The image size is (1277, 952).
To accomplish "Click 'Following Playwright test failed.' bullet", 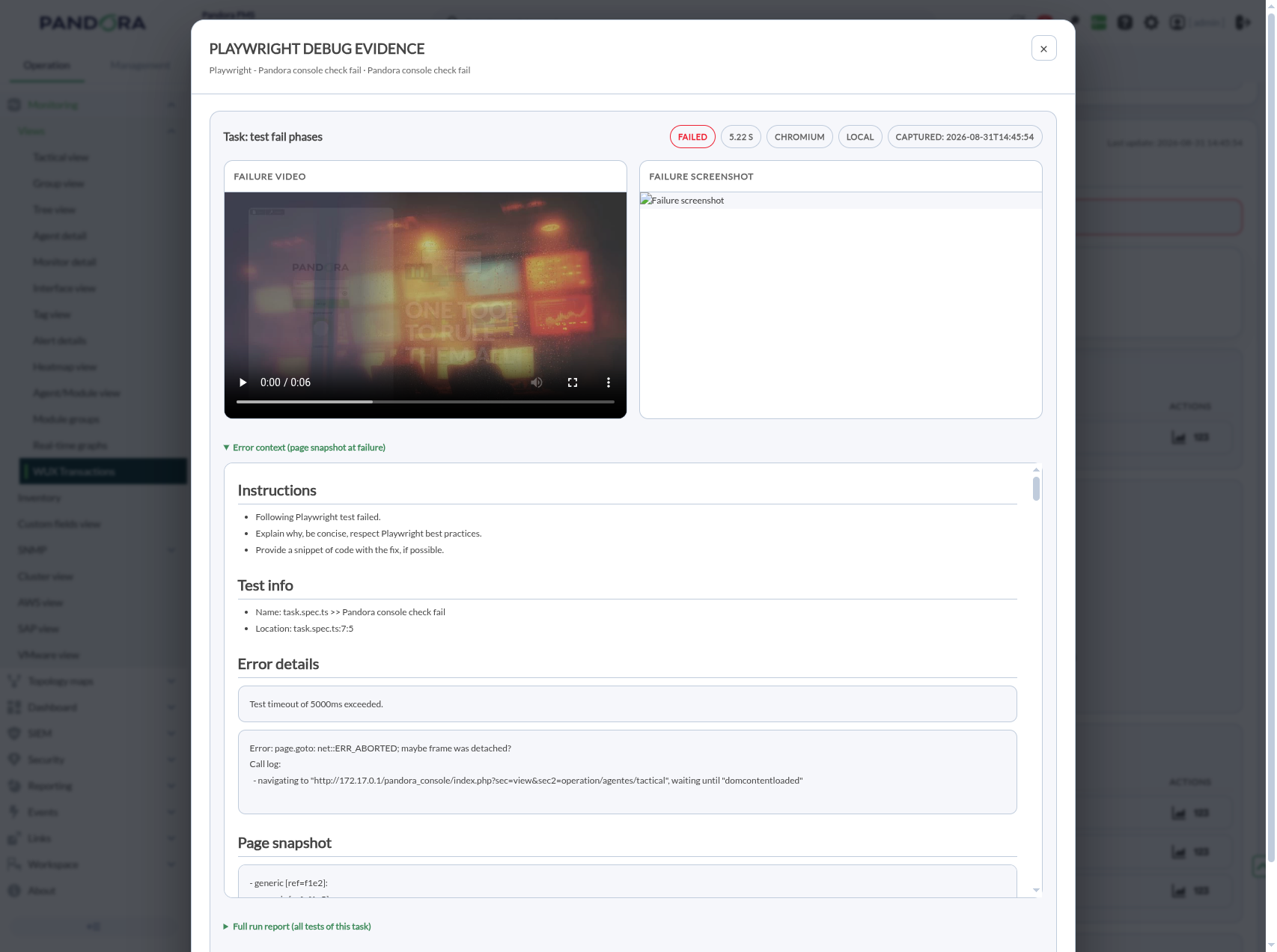I will (318, 517).
